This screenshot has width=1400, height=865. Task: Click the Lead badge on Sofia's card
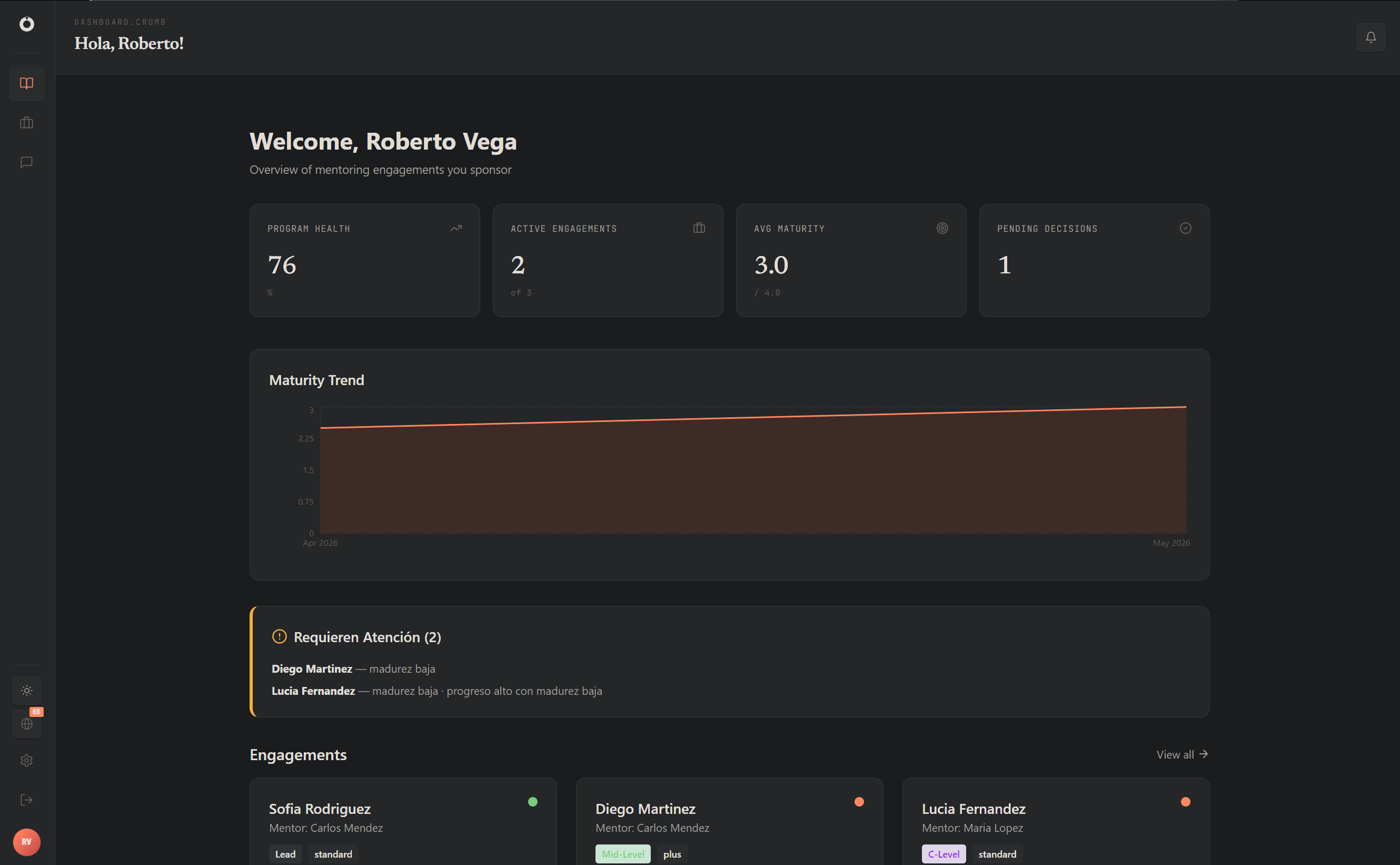(285, 854)
